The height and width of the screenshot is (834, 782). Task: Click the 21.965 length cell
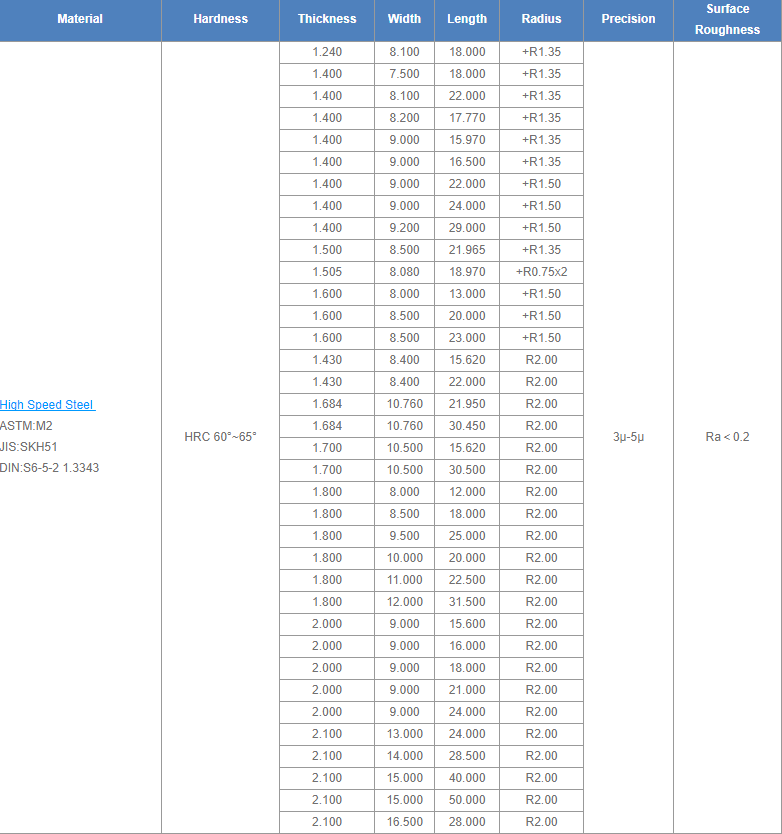coord(467,250)
